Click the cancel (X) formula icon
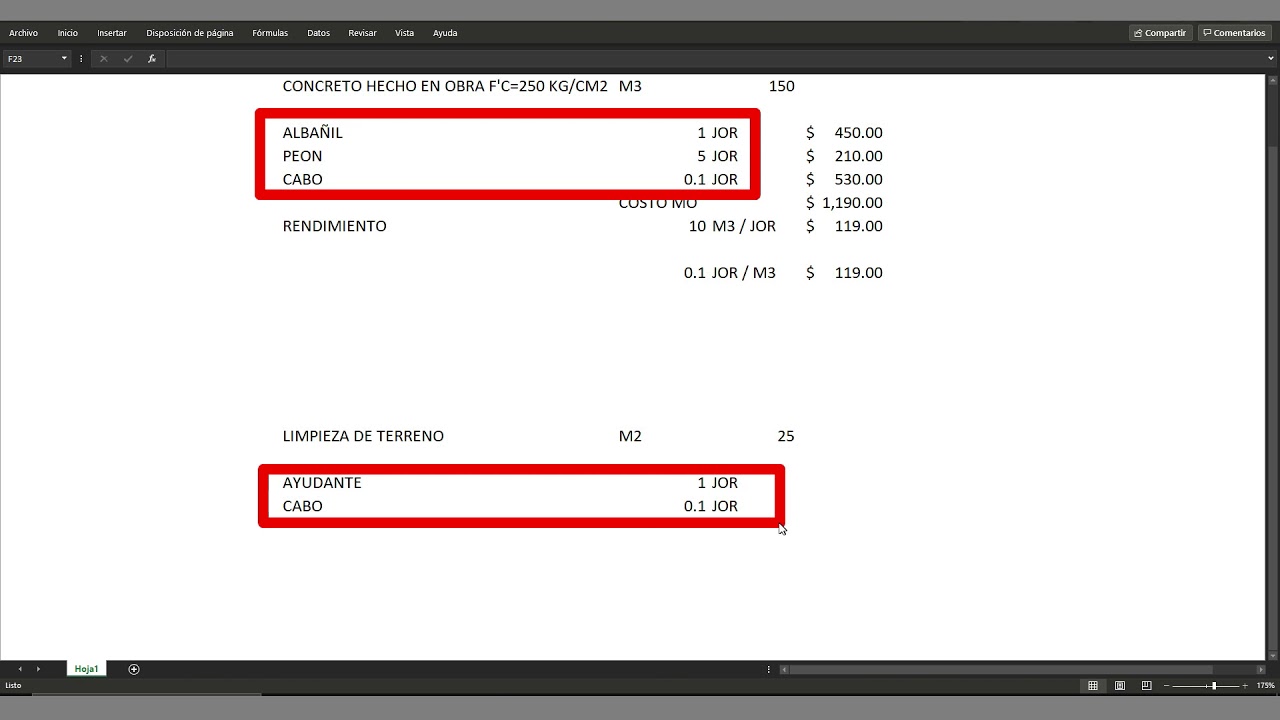 coord(103,59)
